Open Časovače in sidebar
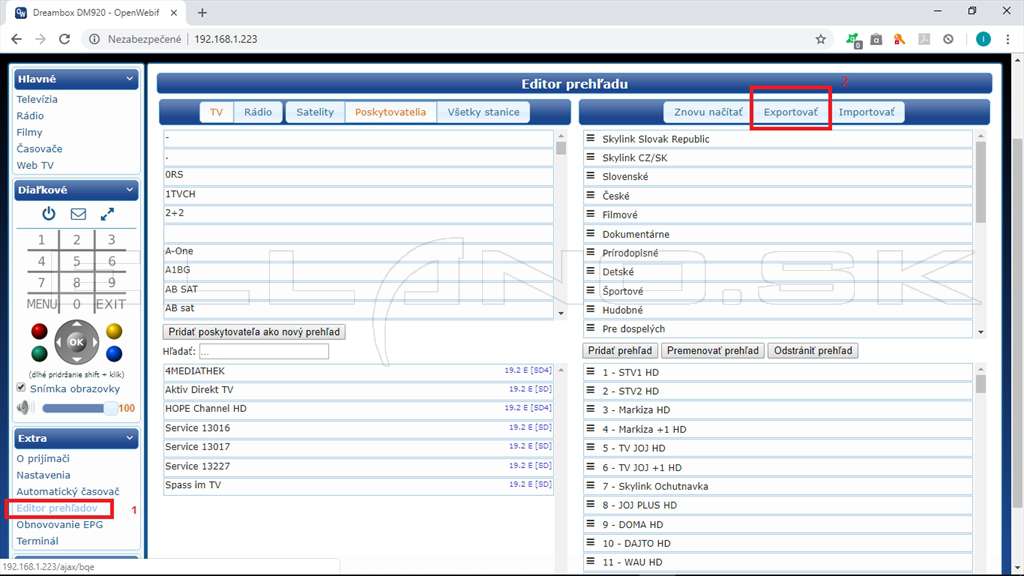The height and width of the screenshot is (576, 1024). pyautogui.click(x=39, y=148)
